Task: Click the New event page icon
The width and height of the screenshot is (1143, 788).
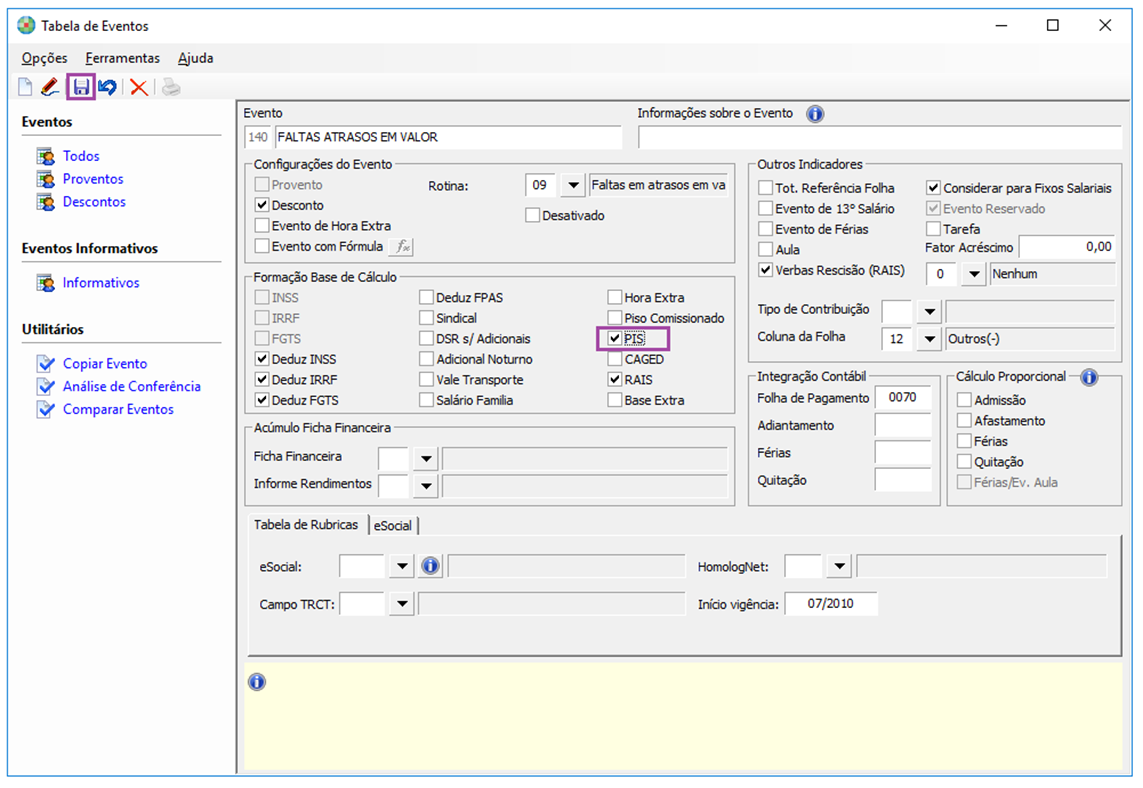Action: click(26, 87)
